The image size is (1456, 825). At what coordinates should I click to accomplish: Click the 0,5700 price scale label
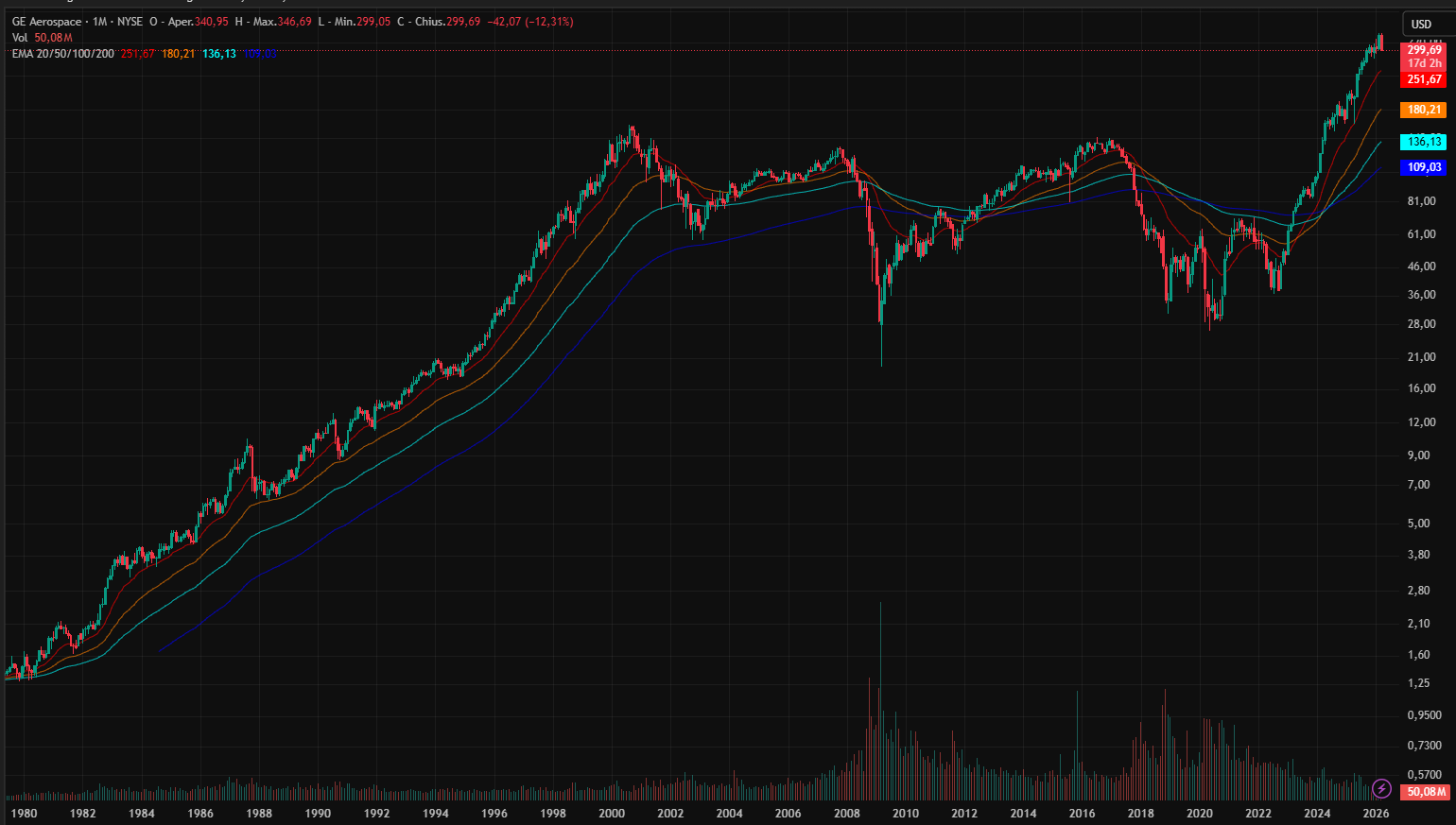click(x=1425, y=776)
